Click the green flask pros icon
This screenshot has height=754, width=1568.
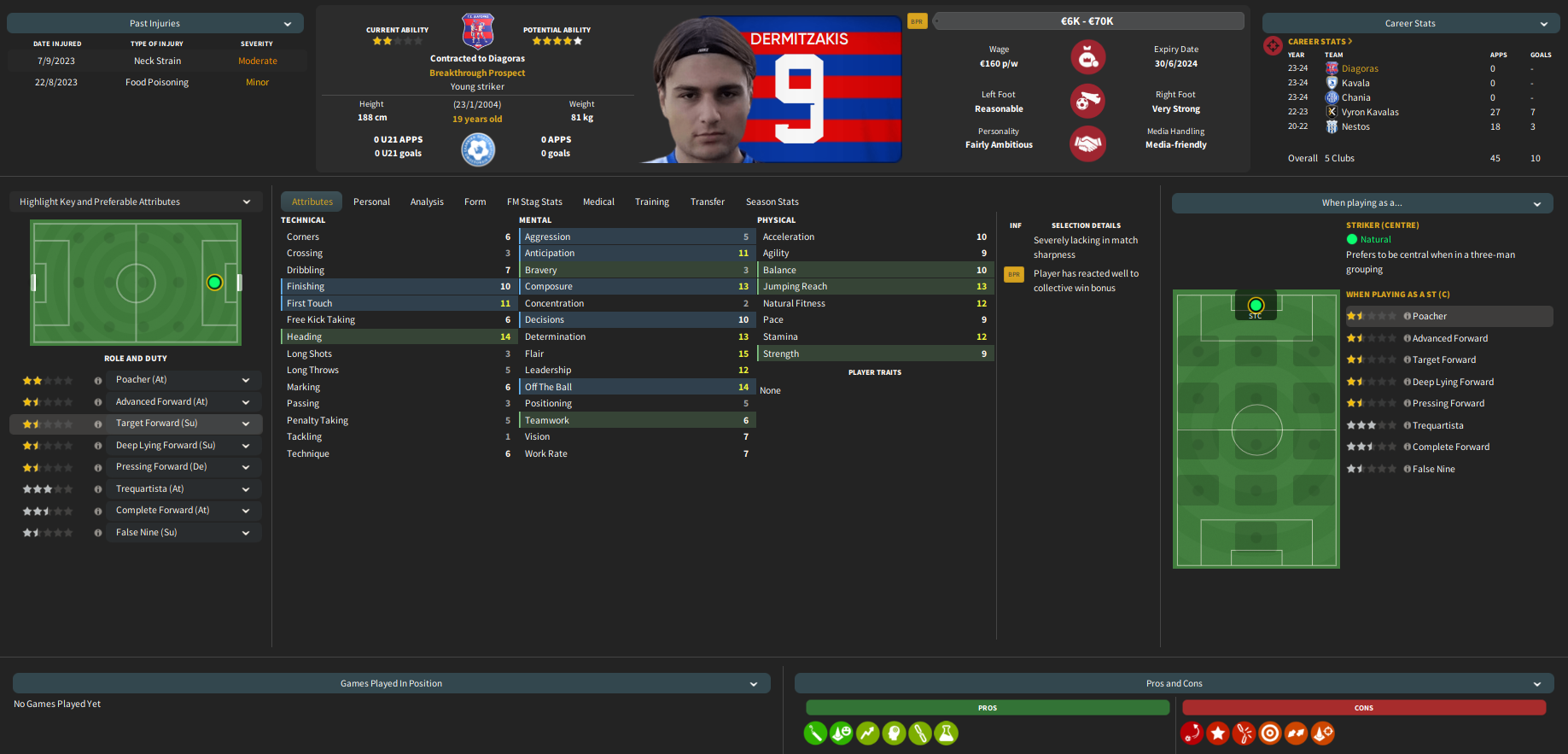(946, 733)
